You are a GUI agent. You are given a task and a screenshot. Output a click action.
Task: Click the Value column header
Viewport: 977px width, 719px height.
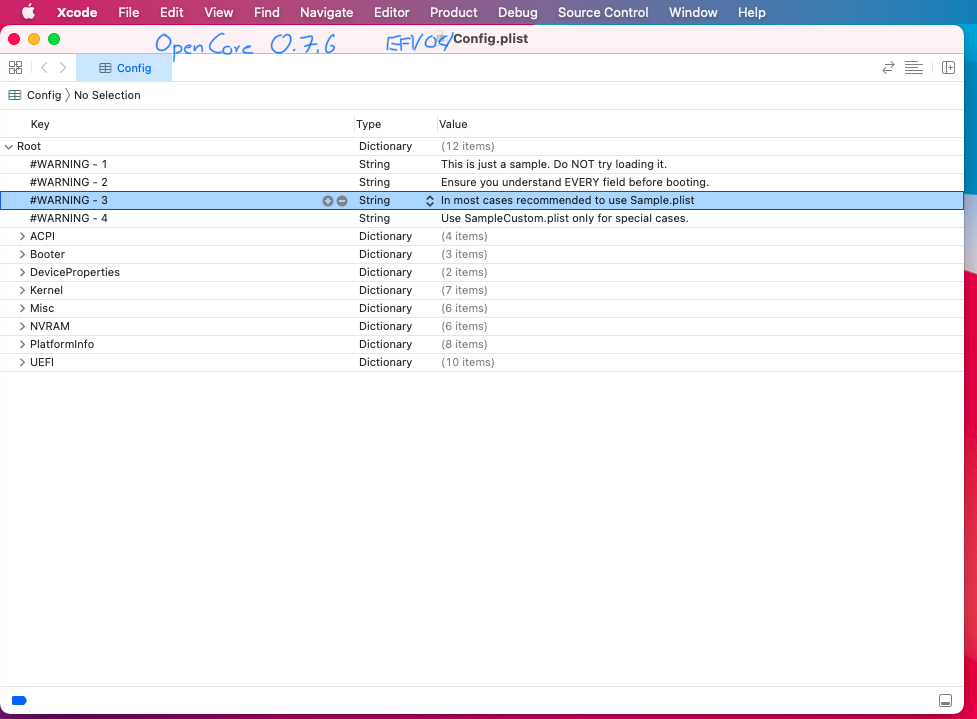pyautogui.click(x=453, y=124)
